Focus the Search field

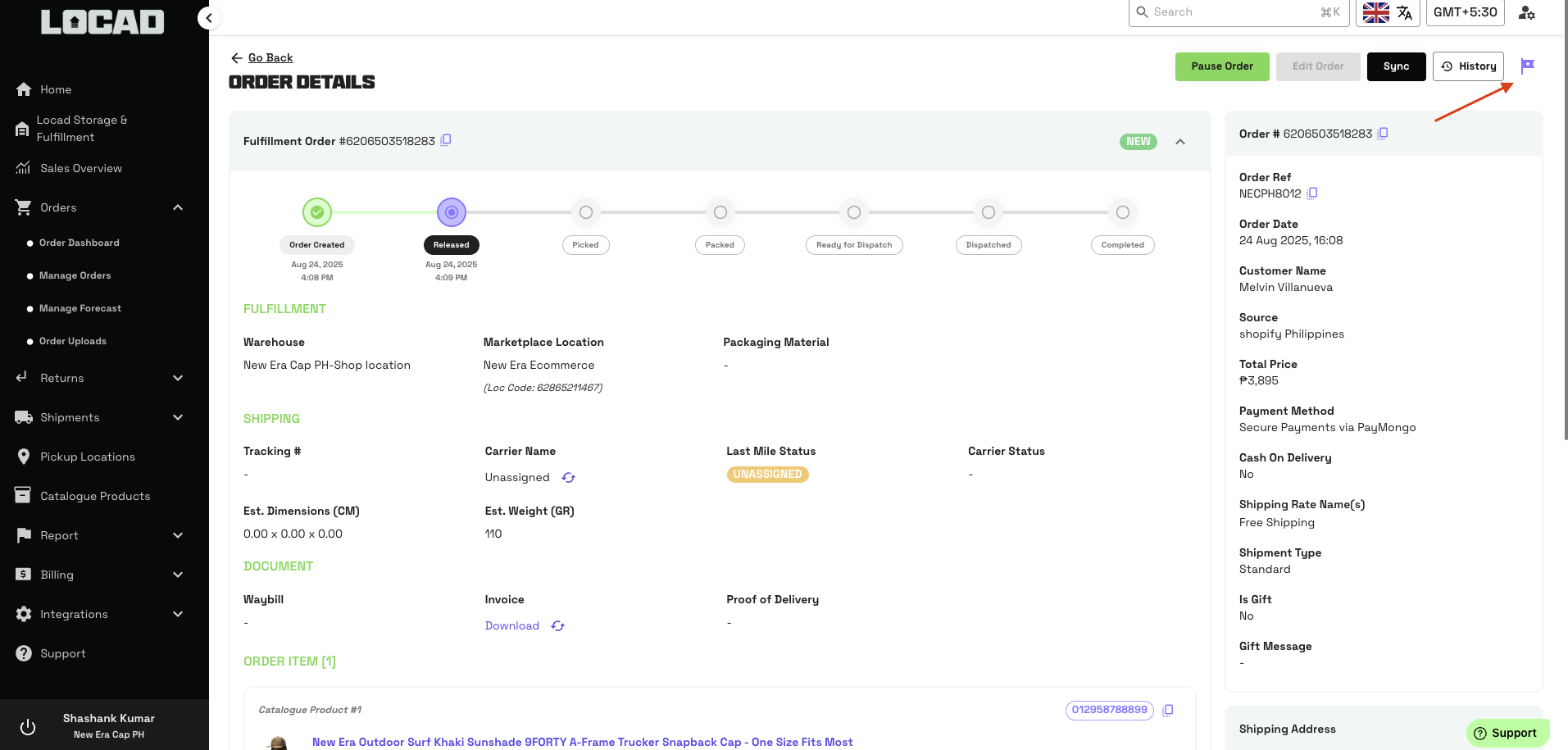[x=1238, y=12]
